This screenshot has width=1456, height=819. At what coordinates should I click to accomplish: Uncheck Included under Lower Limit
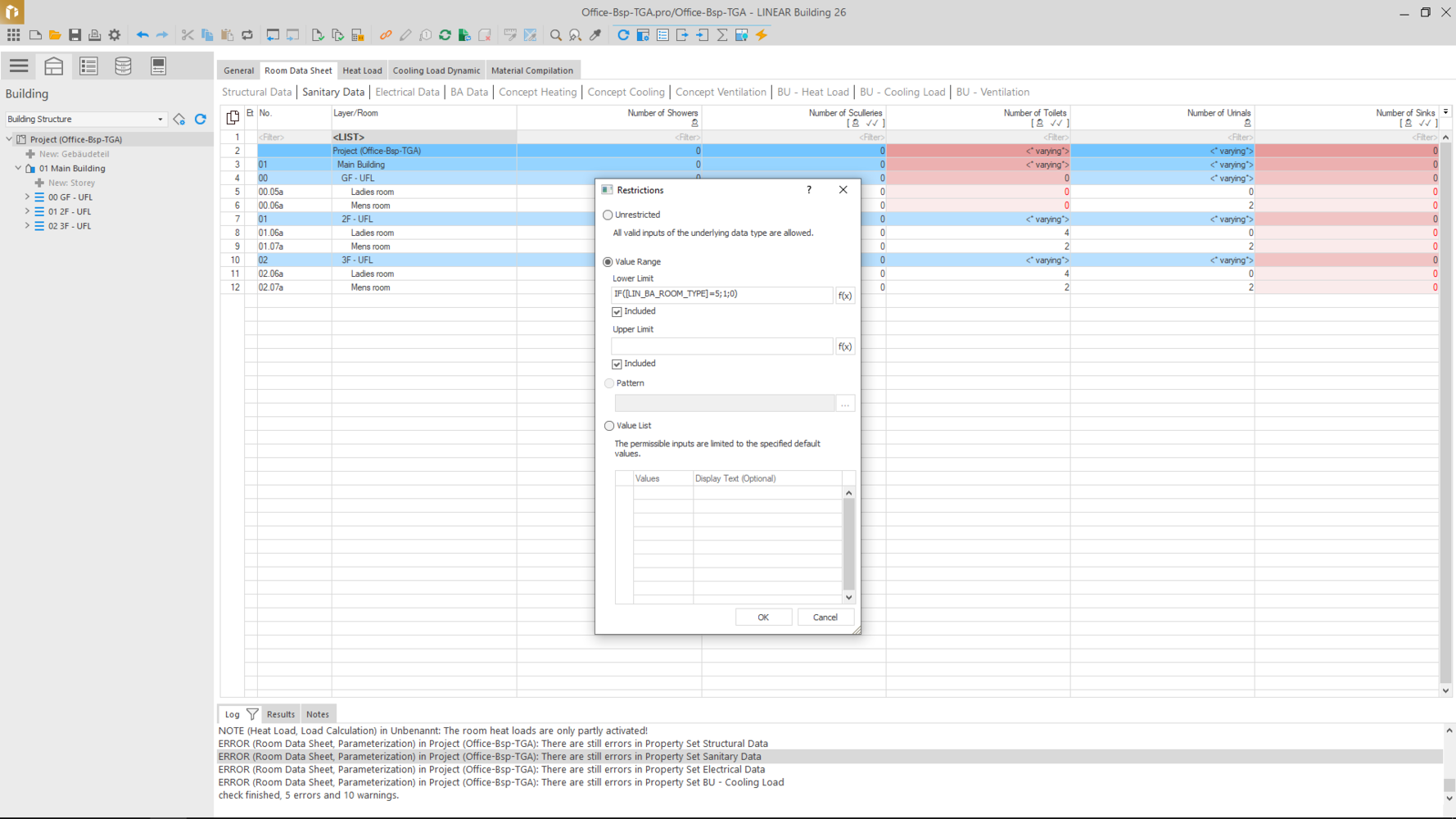pos(617,312)
